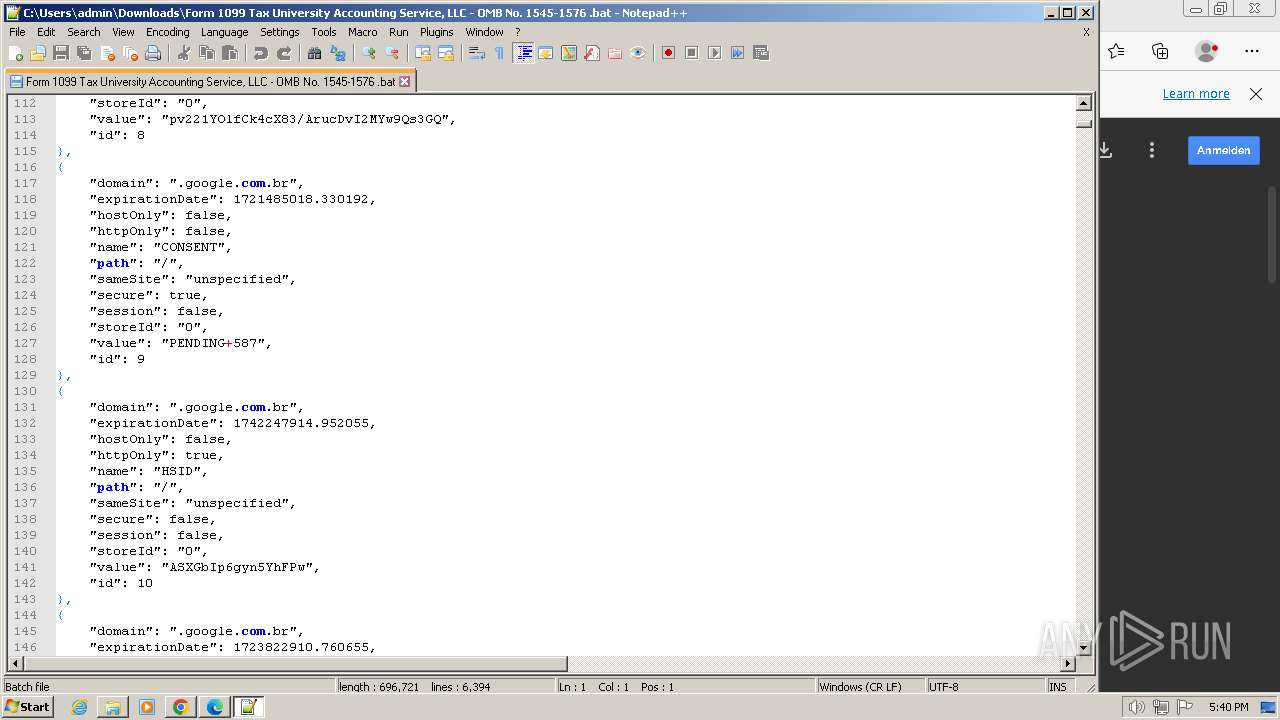Image resolution: width=1280 pixels, height=720 pixels.
Task: Click the Paste toolbar icon
Action: click(x=230, y=53)
